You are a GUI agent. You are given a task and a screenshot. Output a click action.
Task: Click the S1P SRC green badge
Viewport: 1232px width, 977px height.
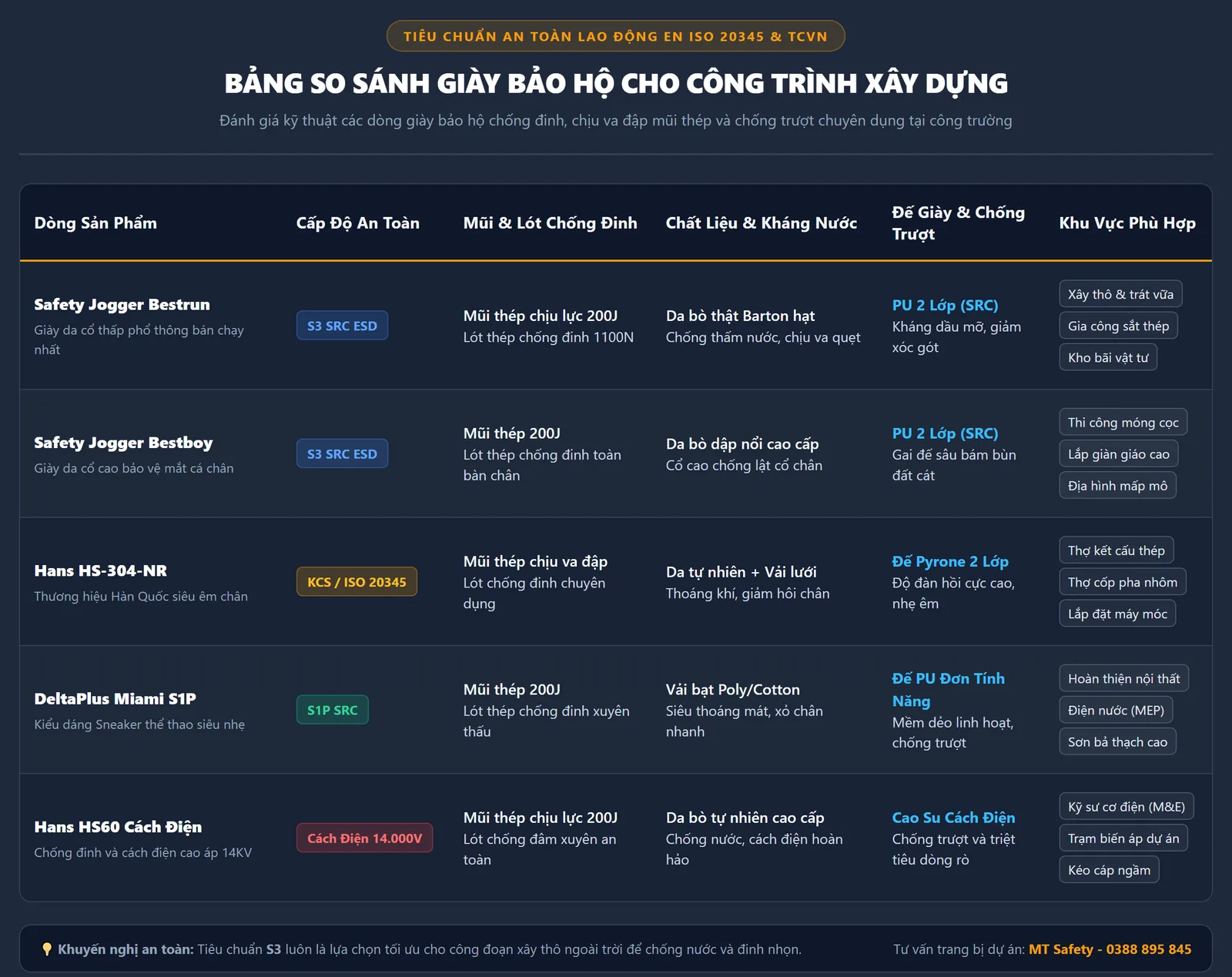pos(333,710)
